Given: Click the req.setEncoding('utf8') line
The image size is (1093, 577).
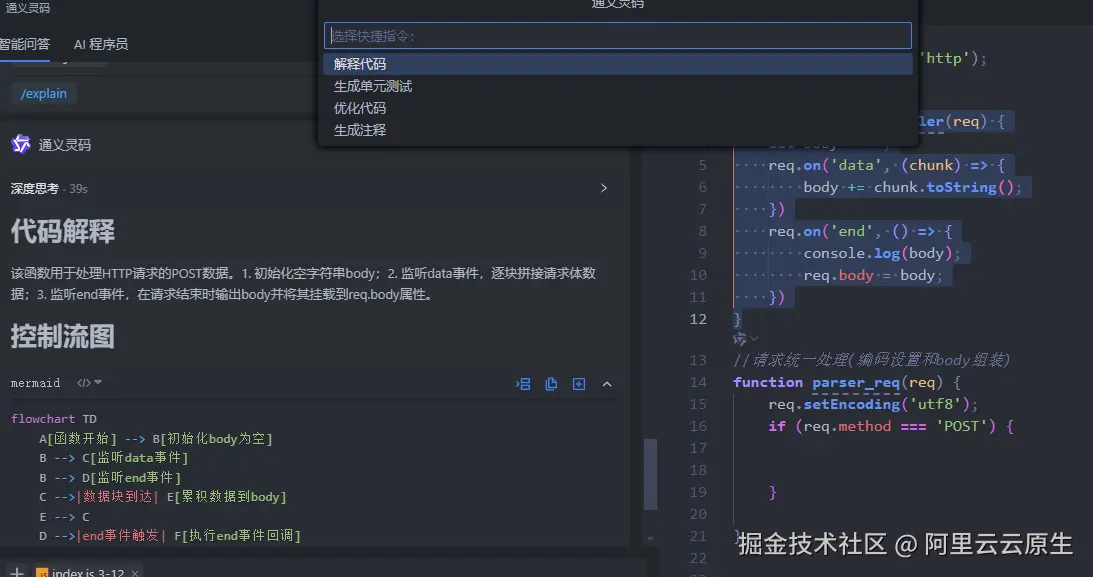Looking at the screenshot, I should click(873, 404).
